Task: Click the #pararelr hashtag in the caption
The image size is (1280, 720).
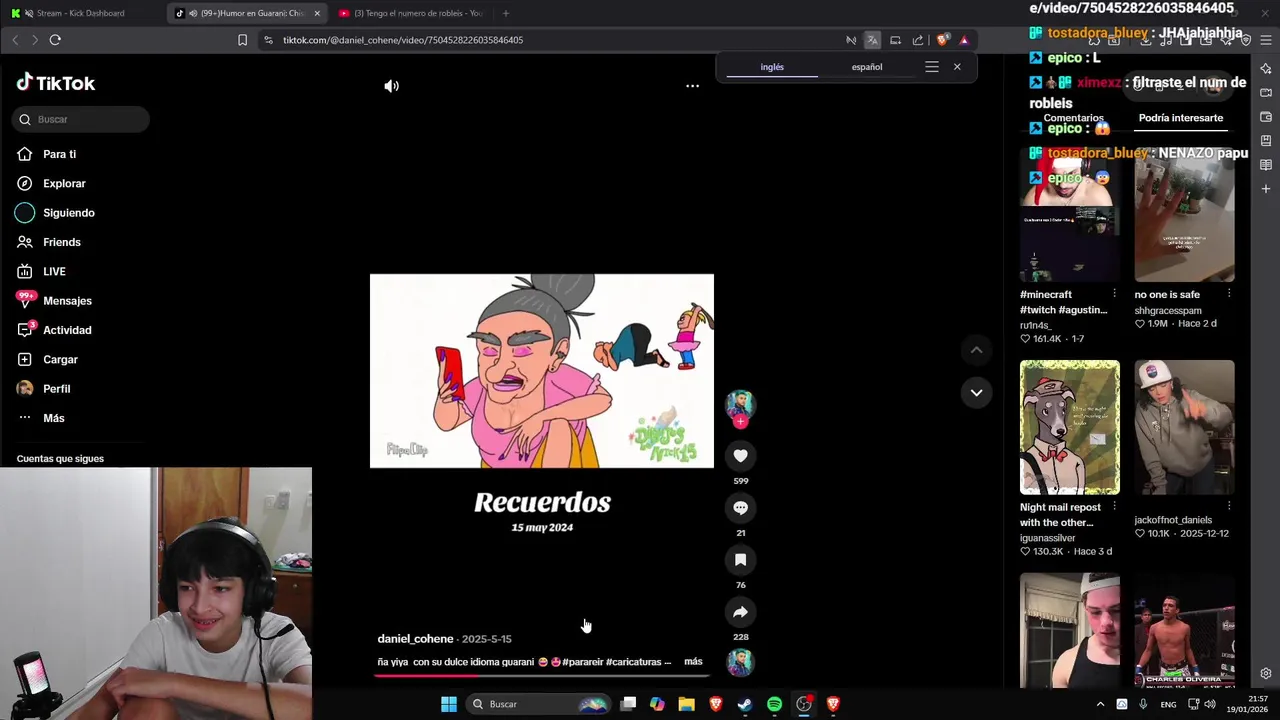Action: click(582, 662)
